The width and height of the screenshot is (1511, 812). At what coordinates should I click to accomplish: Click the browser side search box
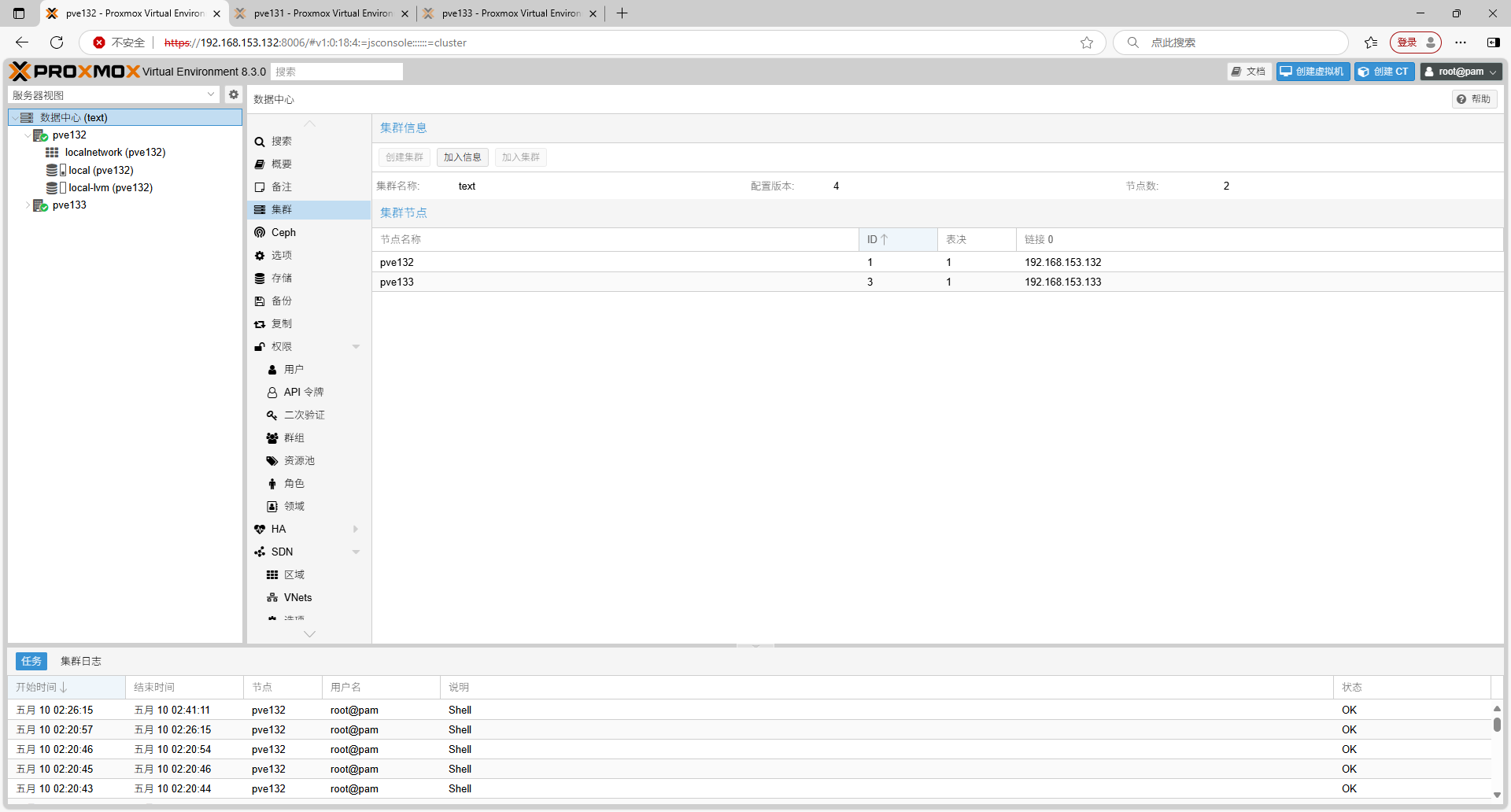tap(1232, 42)
